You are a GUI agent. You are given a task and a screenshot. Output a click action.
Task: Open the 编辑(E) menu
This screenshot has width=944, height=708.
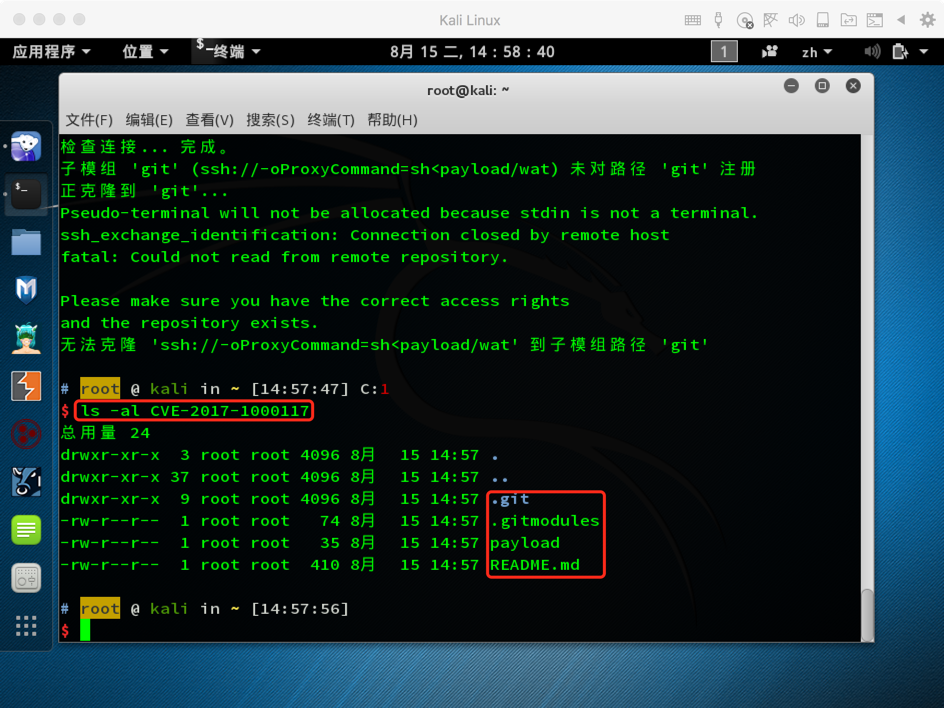tap(149, 120)
